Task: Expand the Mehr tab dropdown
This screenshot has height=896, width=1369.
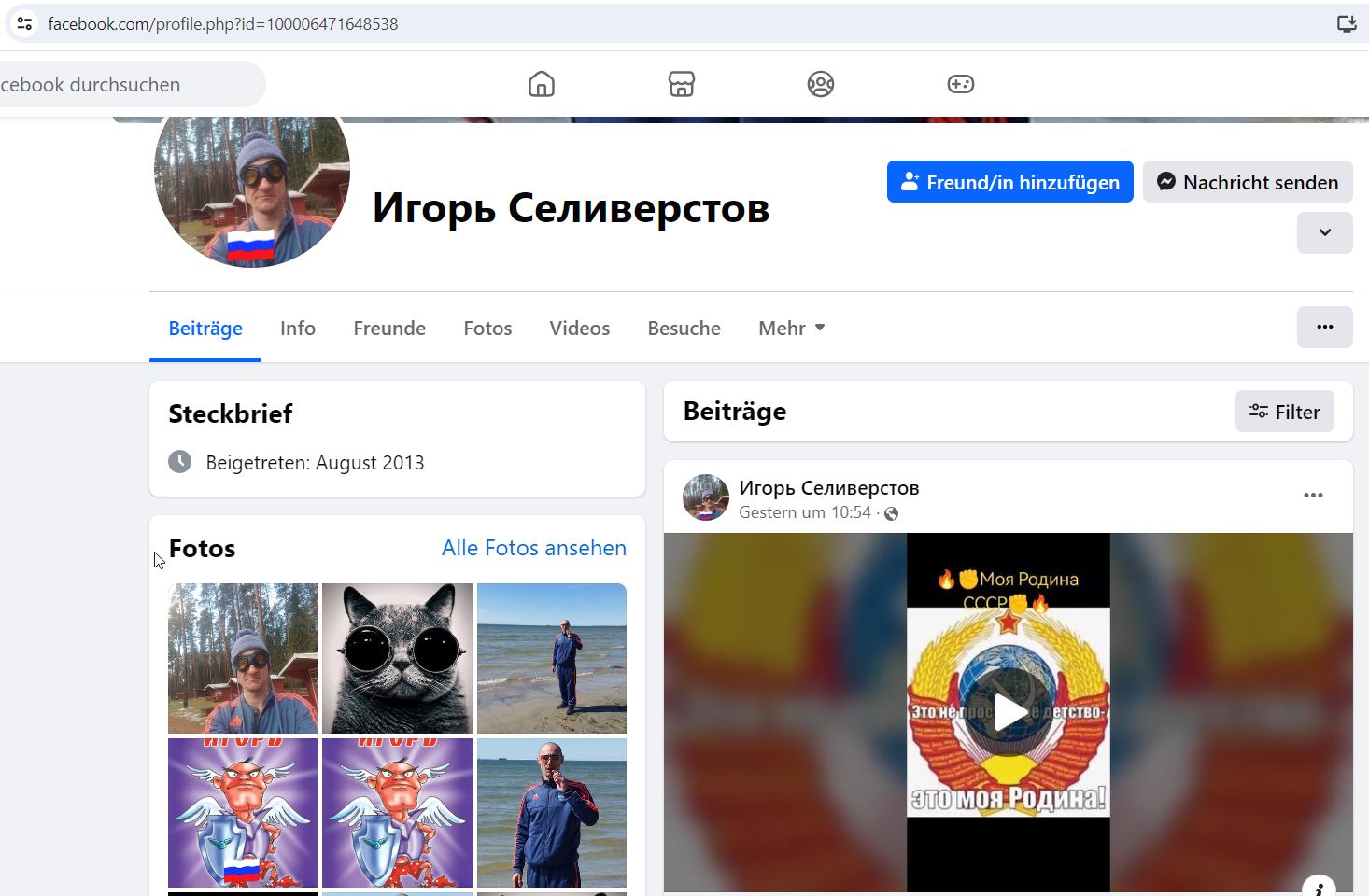Action: click(x=792, y=328)
